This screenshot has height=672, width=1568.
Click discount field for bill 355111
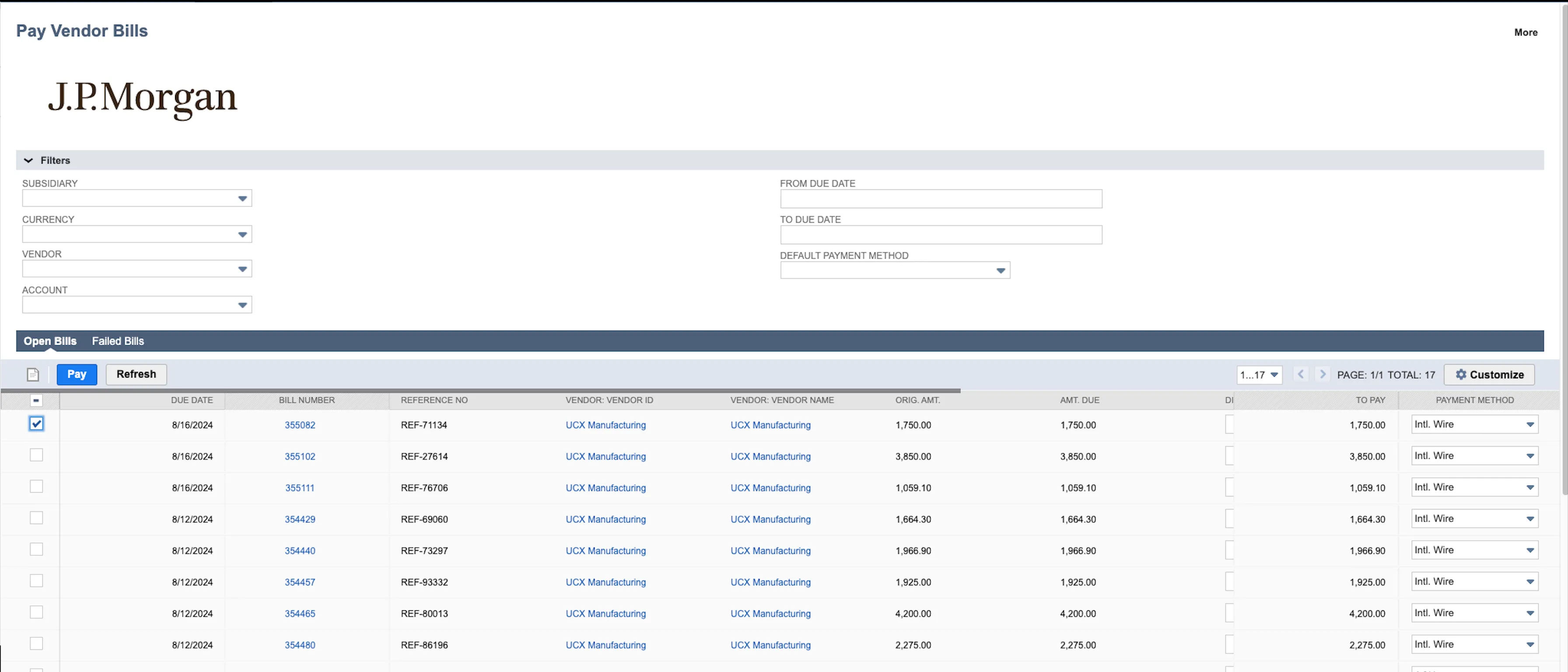[x=1229, y=487]
